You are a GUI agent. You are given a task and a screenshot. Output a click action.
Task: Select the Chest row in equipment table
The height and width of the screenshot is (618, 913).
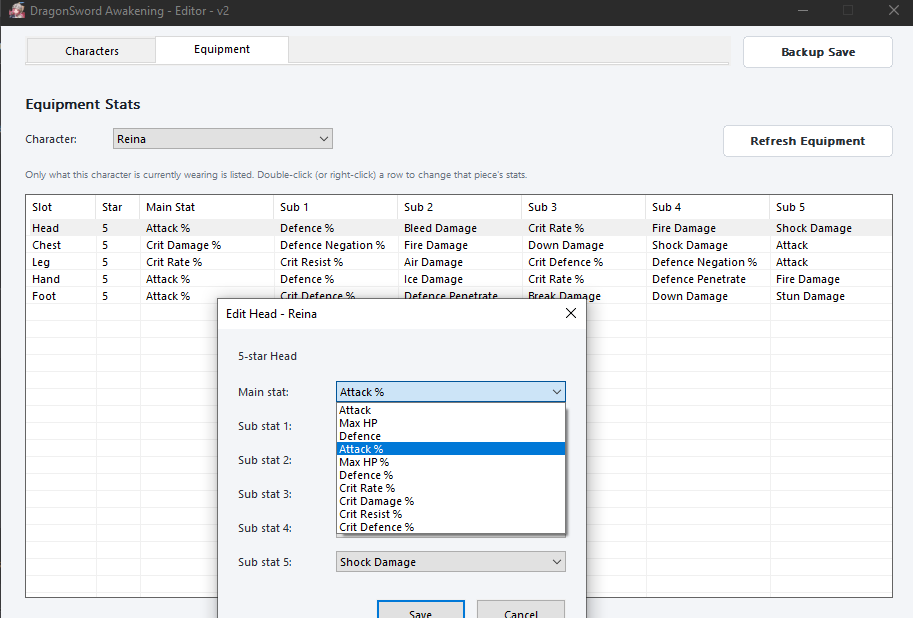tap(459, 245)
